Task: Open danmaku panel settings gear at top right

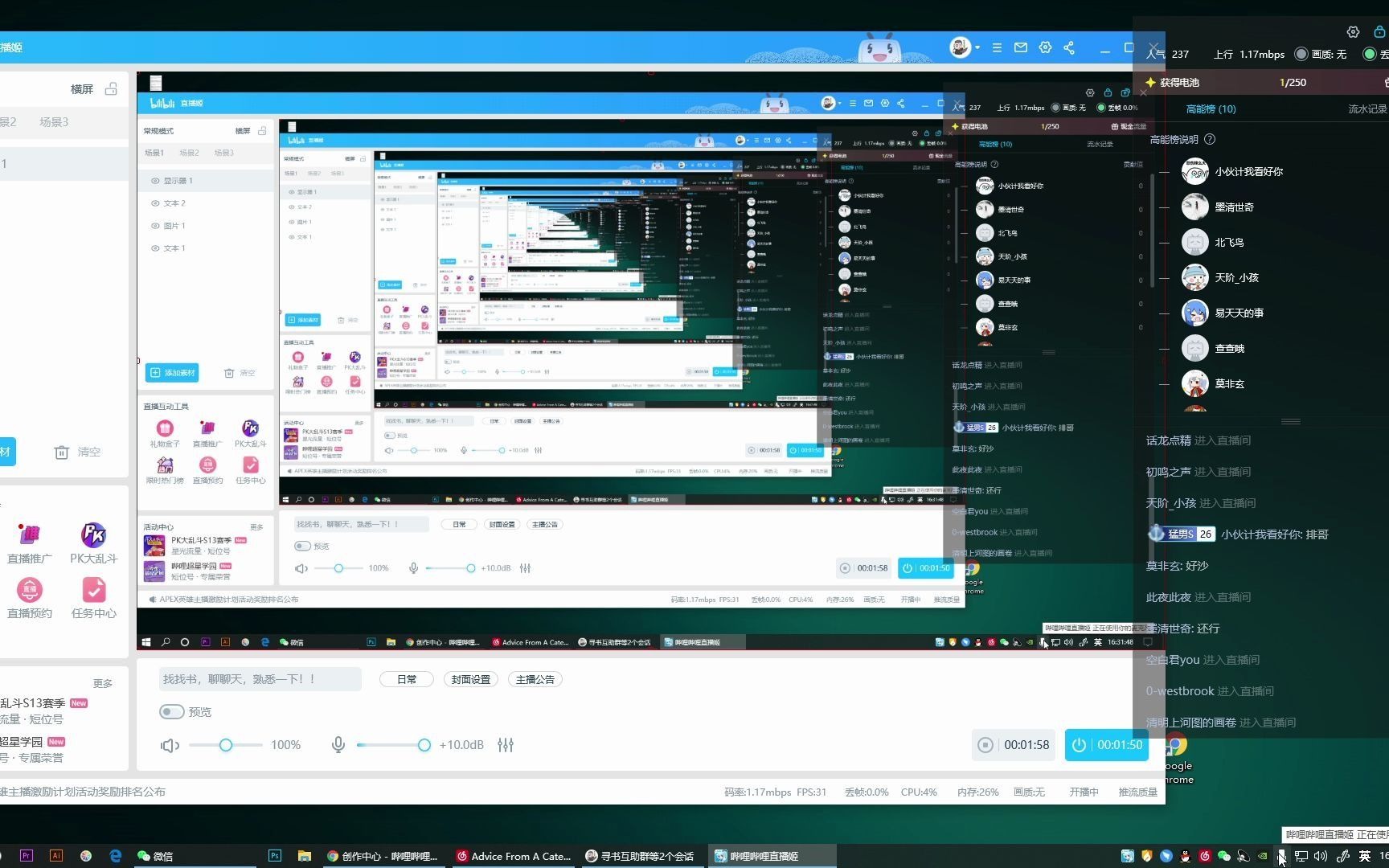Action: (1353, 32)
